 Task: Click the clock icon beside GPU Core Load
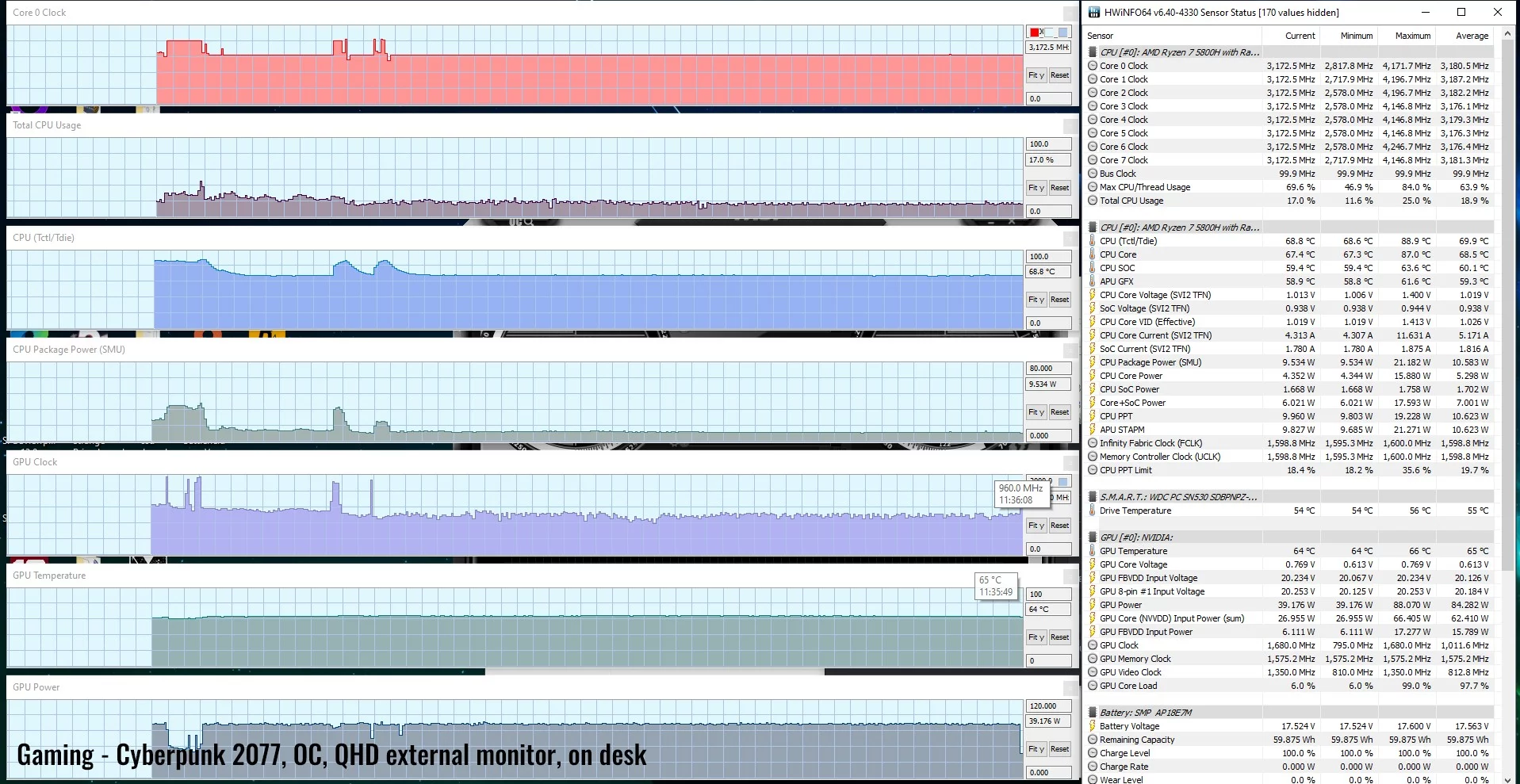pyautogui.click(x=1093, y=686)
